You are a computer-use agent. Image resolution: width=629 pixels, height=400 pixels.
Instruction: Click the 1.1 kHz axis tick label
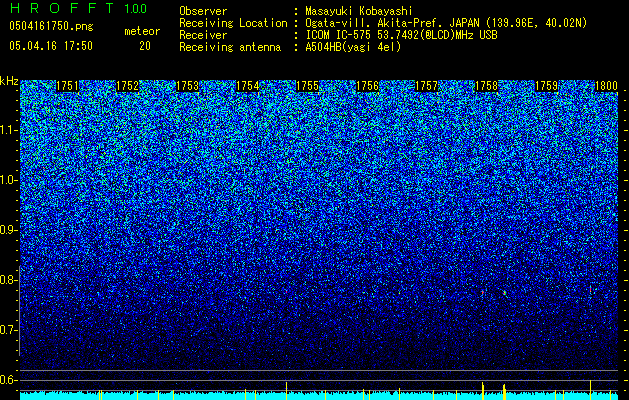coord(9,130)
